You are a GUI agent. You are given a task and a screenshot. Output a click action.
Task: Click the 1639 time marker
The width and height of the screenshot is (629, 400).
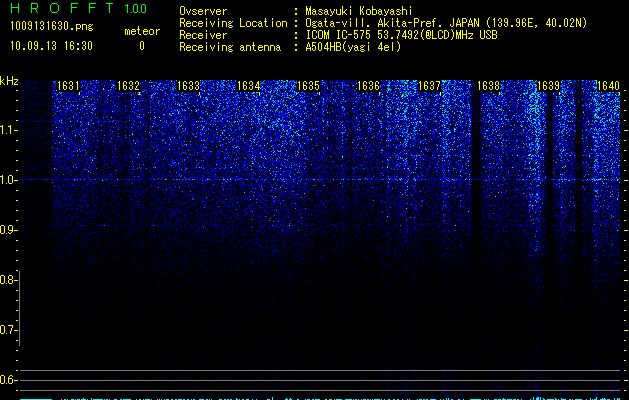pos(548,86)
